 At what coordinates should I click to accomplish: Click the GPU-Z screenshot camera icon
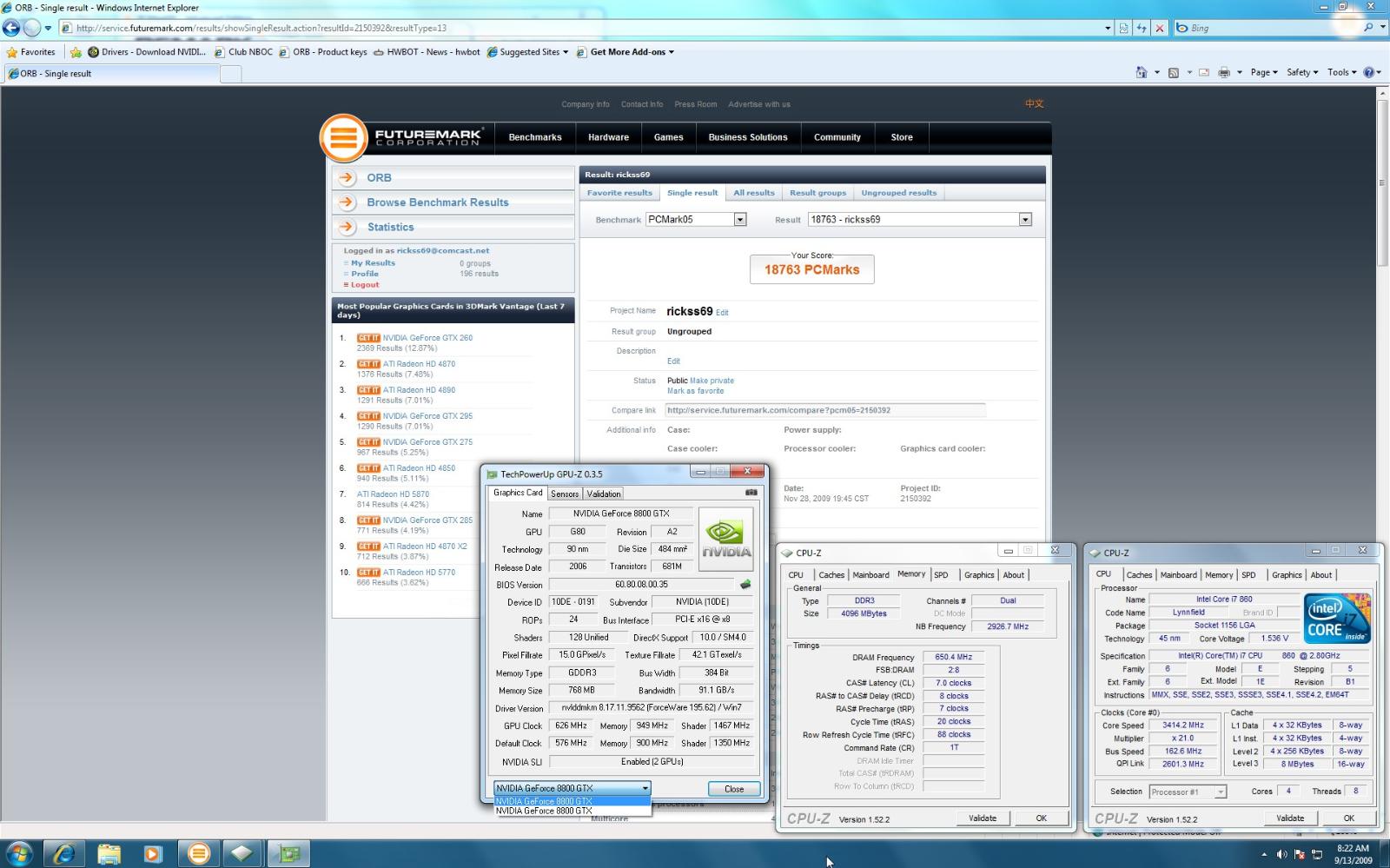[x=751, y=493]
